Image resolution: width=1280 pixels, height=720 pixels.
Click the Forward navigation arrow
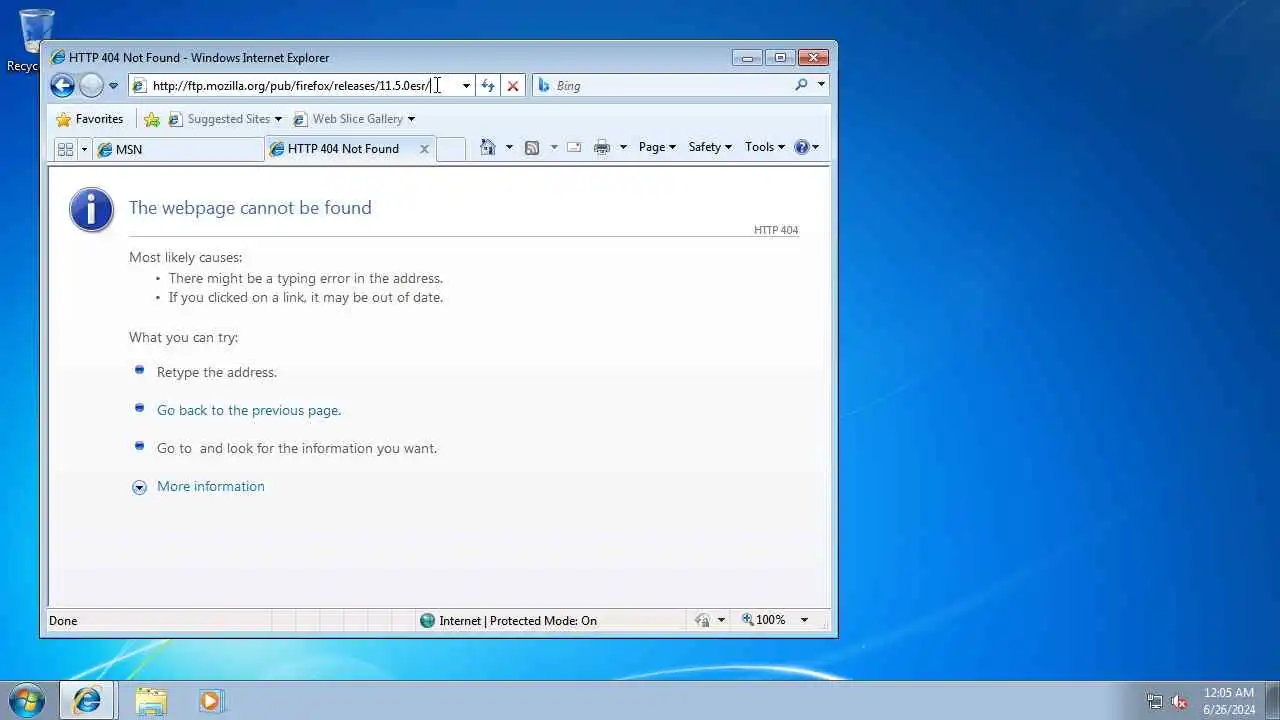pos(91,86)
